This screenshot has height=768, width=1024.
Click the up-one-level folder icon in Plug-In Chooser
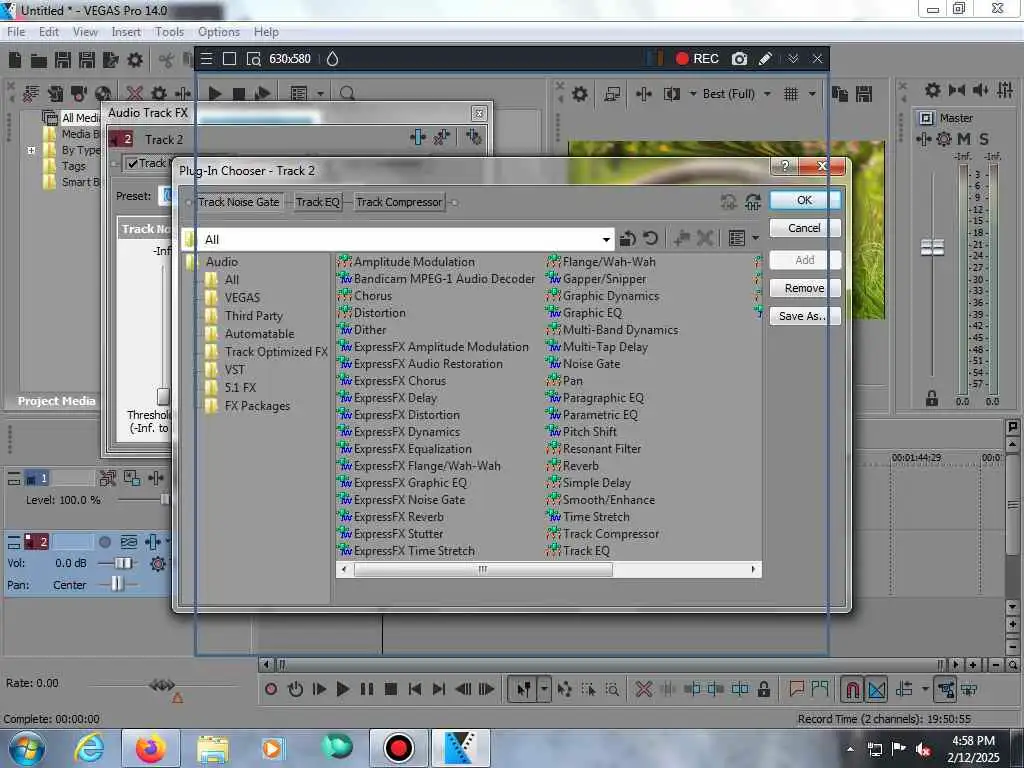click(628, 238)
